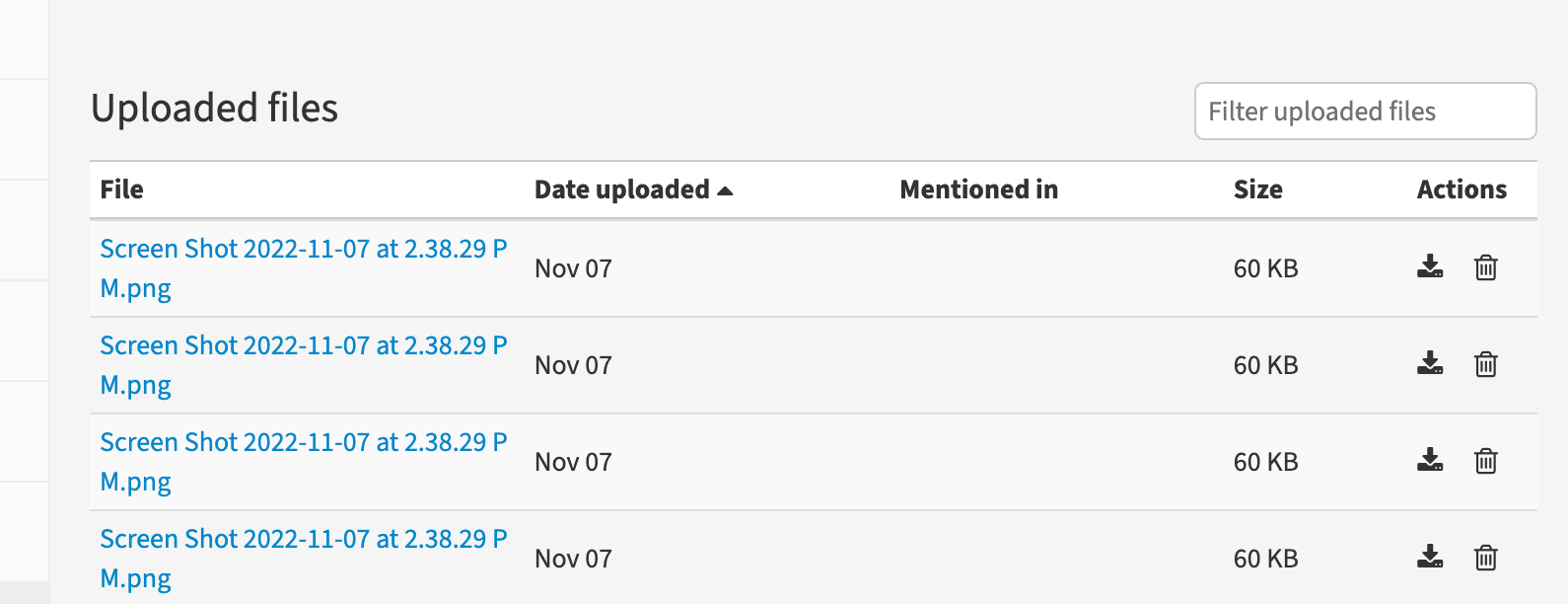This screenshot has height=604, width=1568.
Task: Download the third file in the list
Action: (1430, 461)
